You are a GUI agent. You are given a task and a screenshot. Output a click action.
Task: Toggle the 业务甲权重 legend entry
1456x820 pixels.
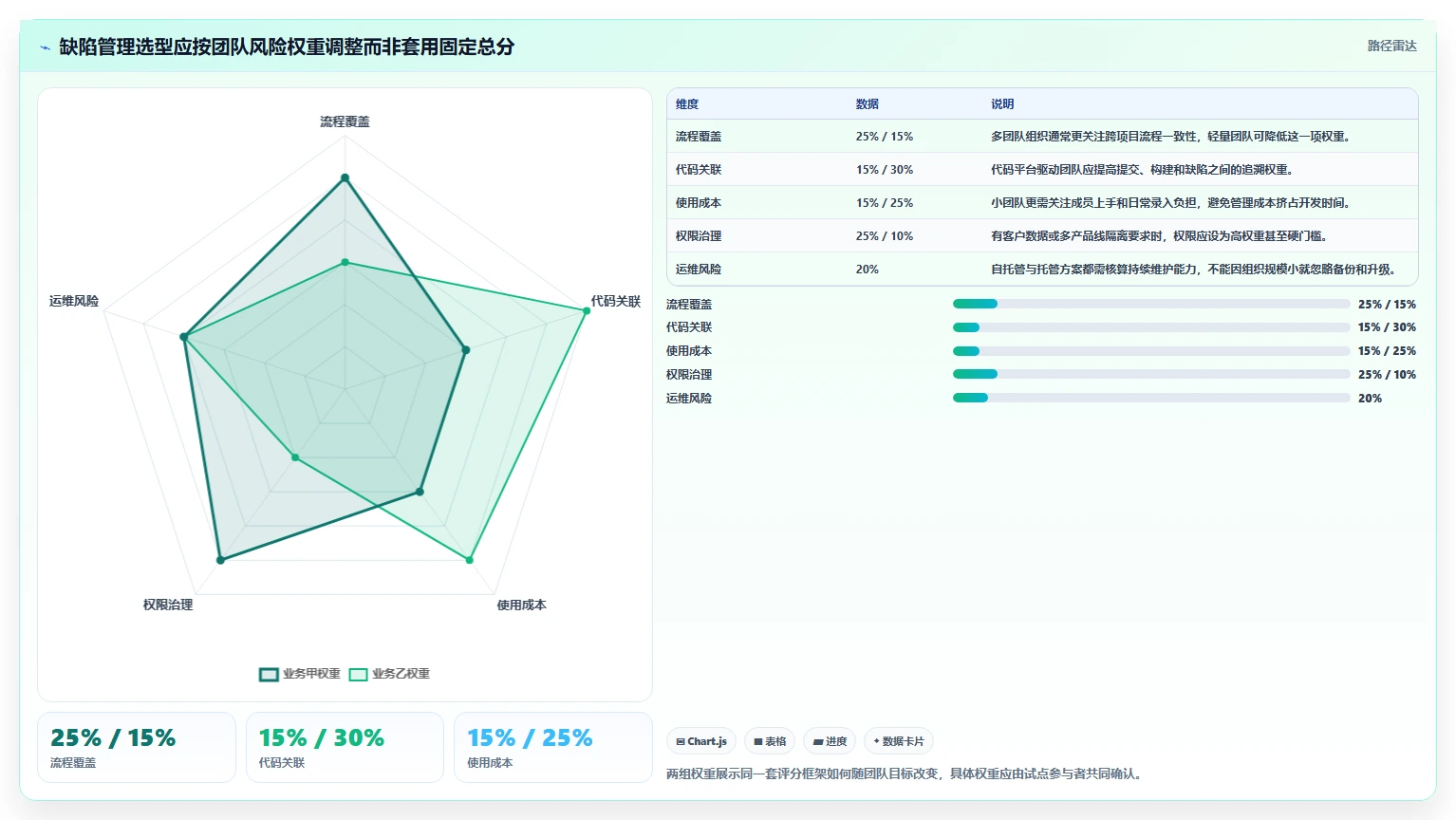pyautogui.click(x=300, y=674)
